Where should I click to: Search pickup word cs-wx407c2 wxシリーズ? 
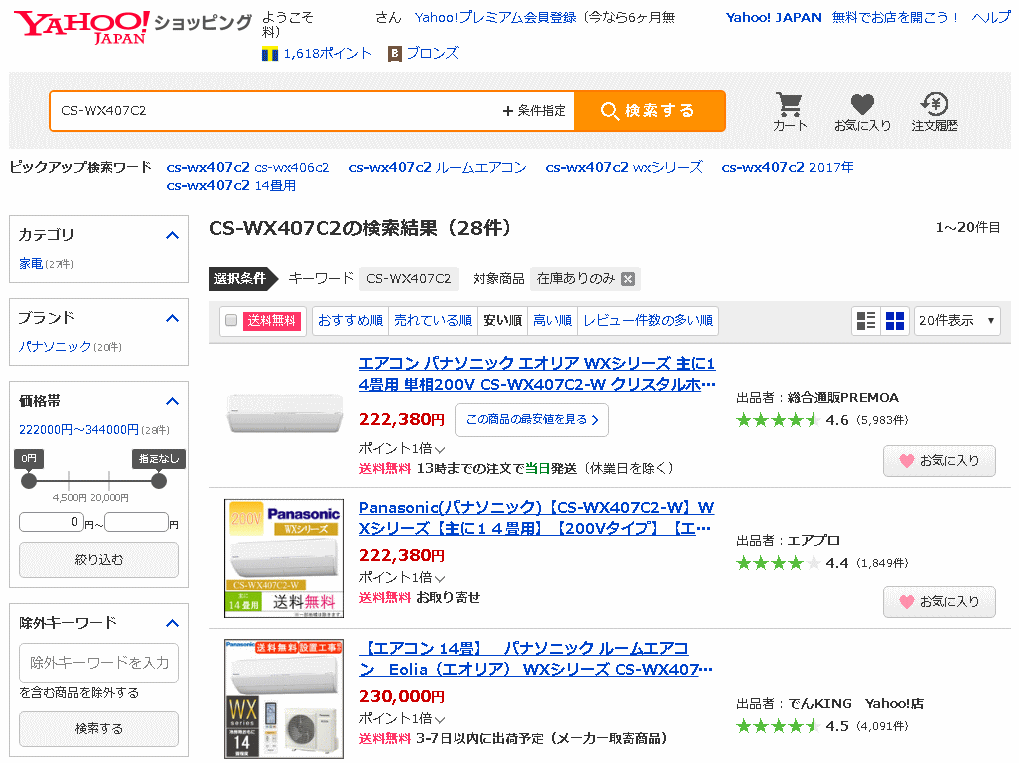[x=624, y=168]
